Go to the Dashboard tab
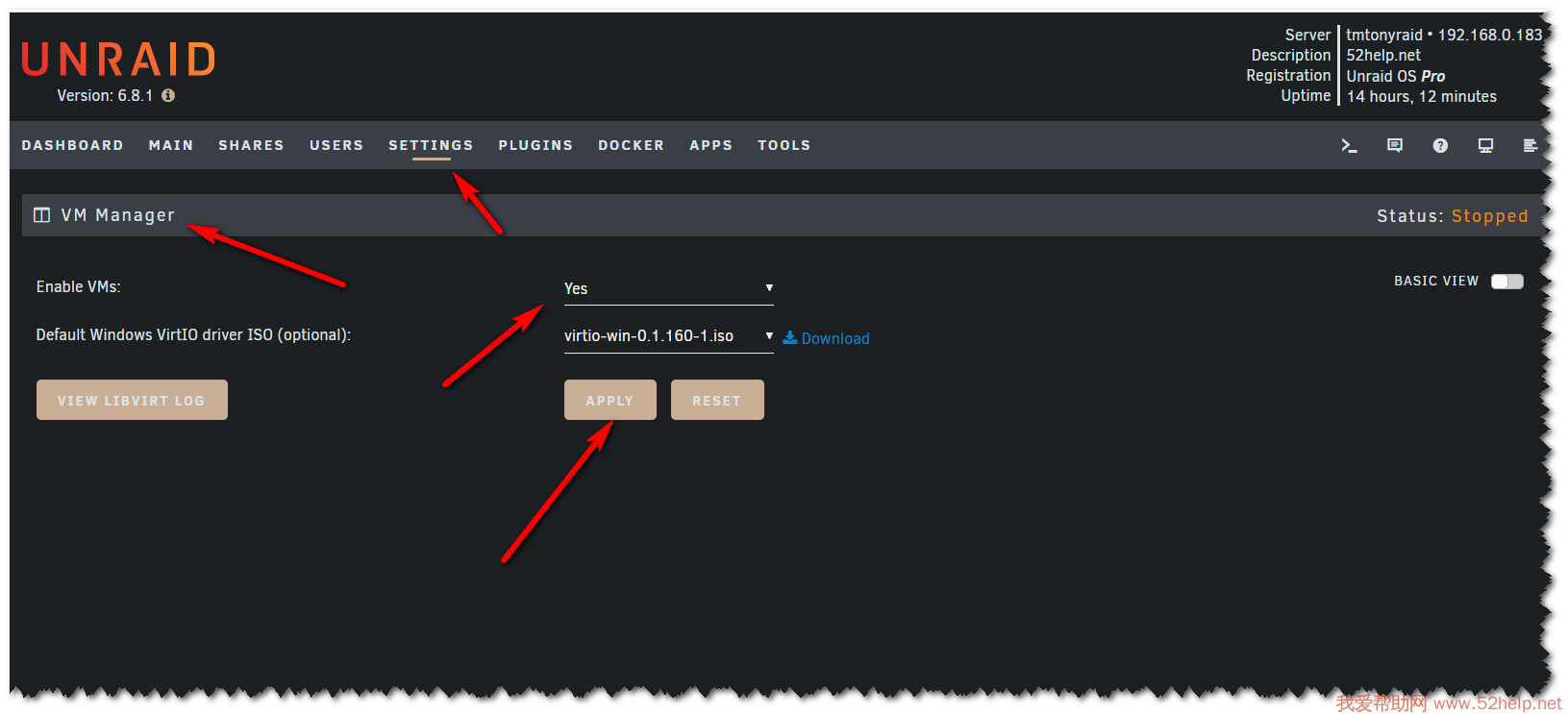This screenshot has width=1568, height=714. pos(72,145)
